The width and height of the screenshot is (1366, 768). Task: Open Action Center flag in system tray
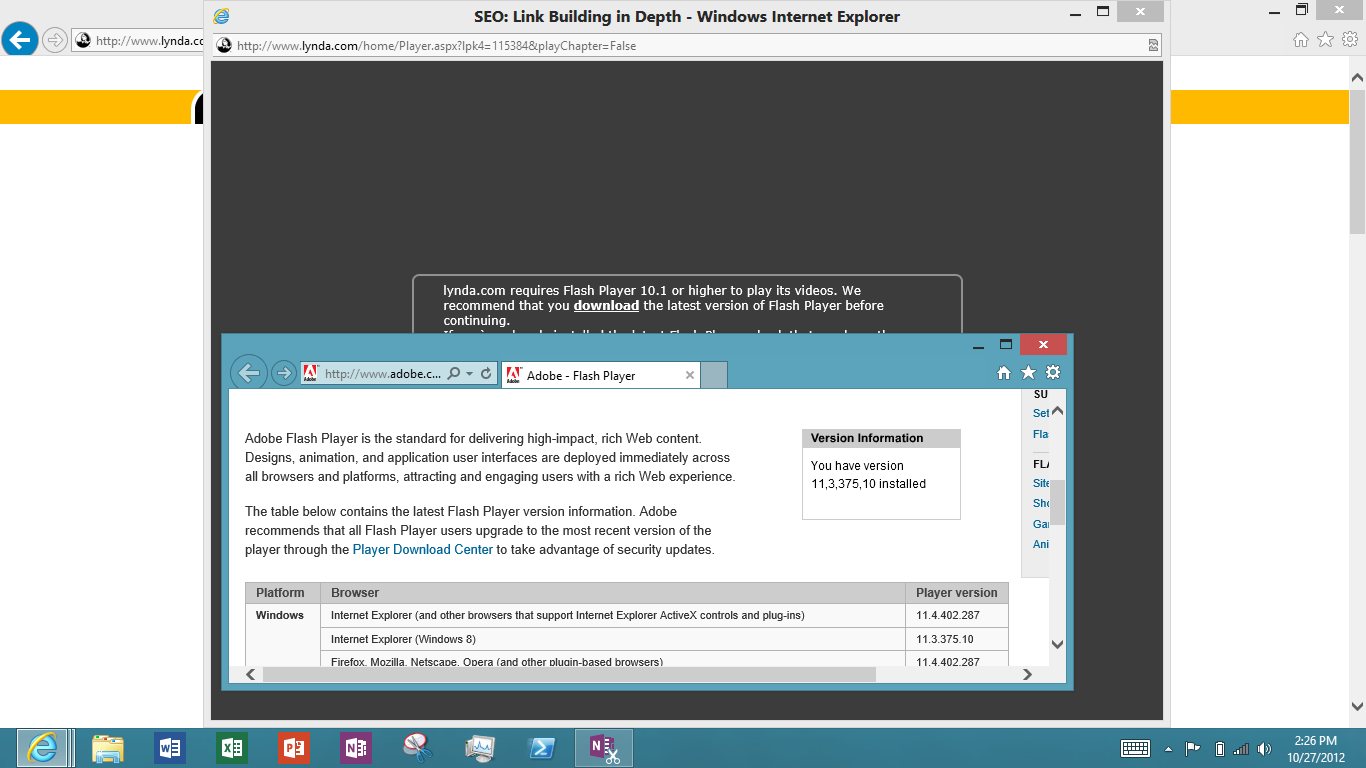1192,749
